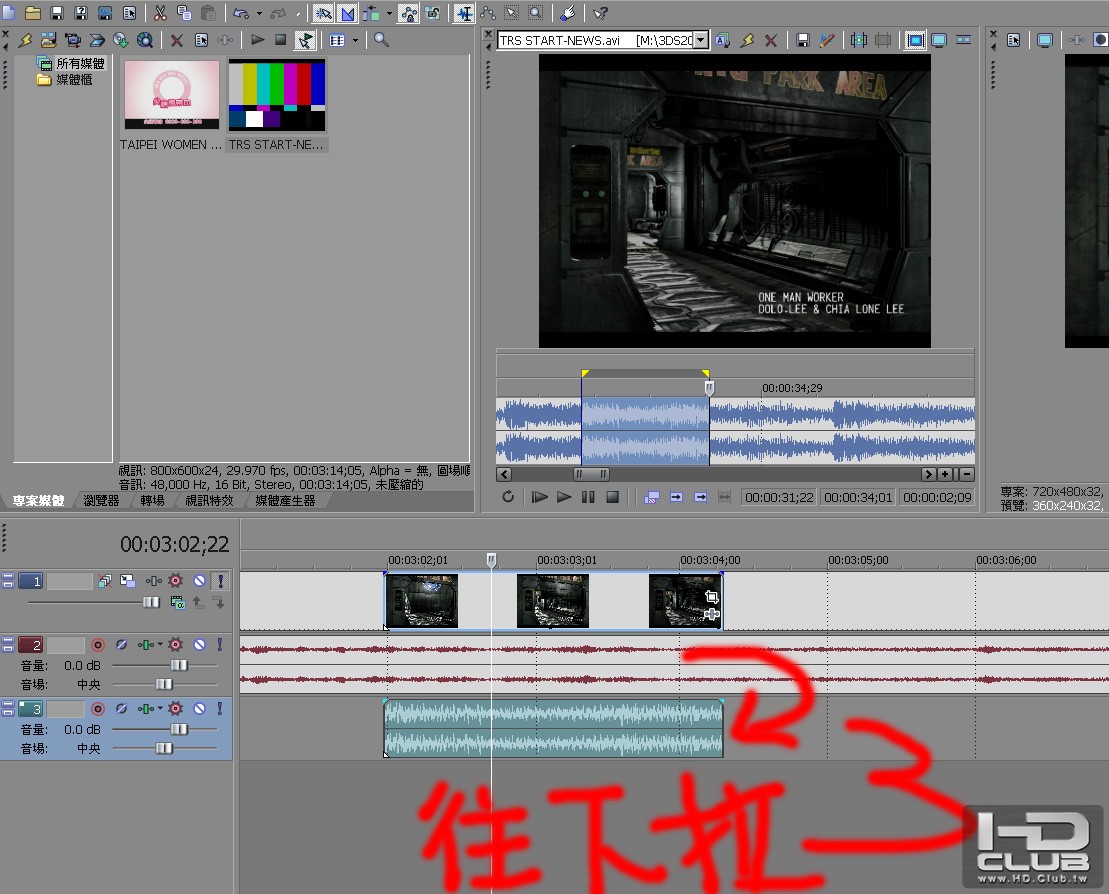Click the Cut scissors icon in toolbar
The width and height of the screenshot is (1109, 894).
pos(160,13)
